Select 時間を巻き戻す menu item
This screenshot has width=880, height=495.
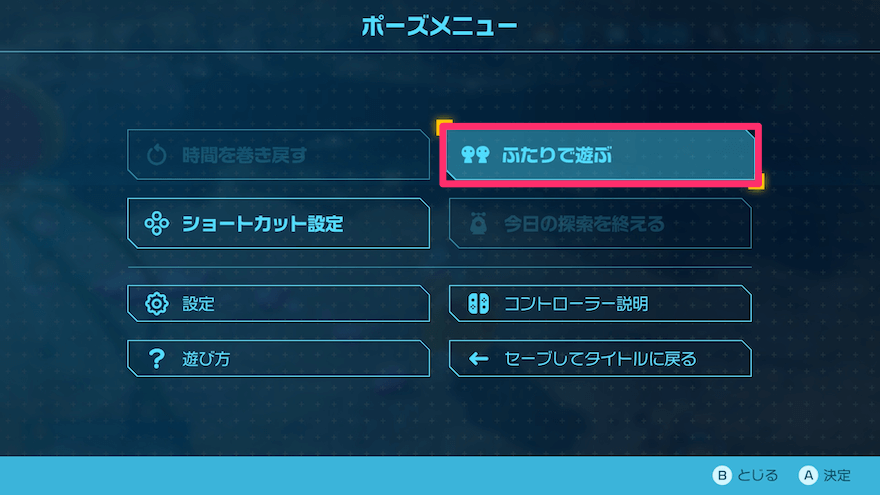(278, 155)
